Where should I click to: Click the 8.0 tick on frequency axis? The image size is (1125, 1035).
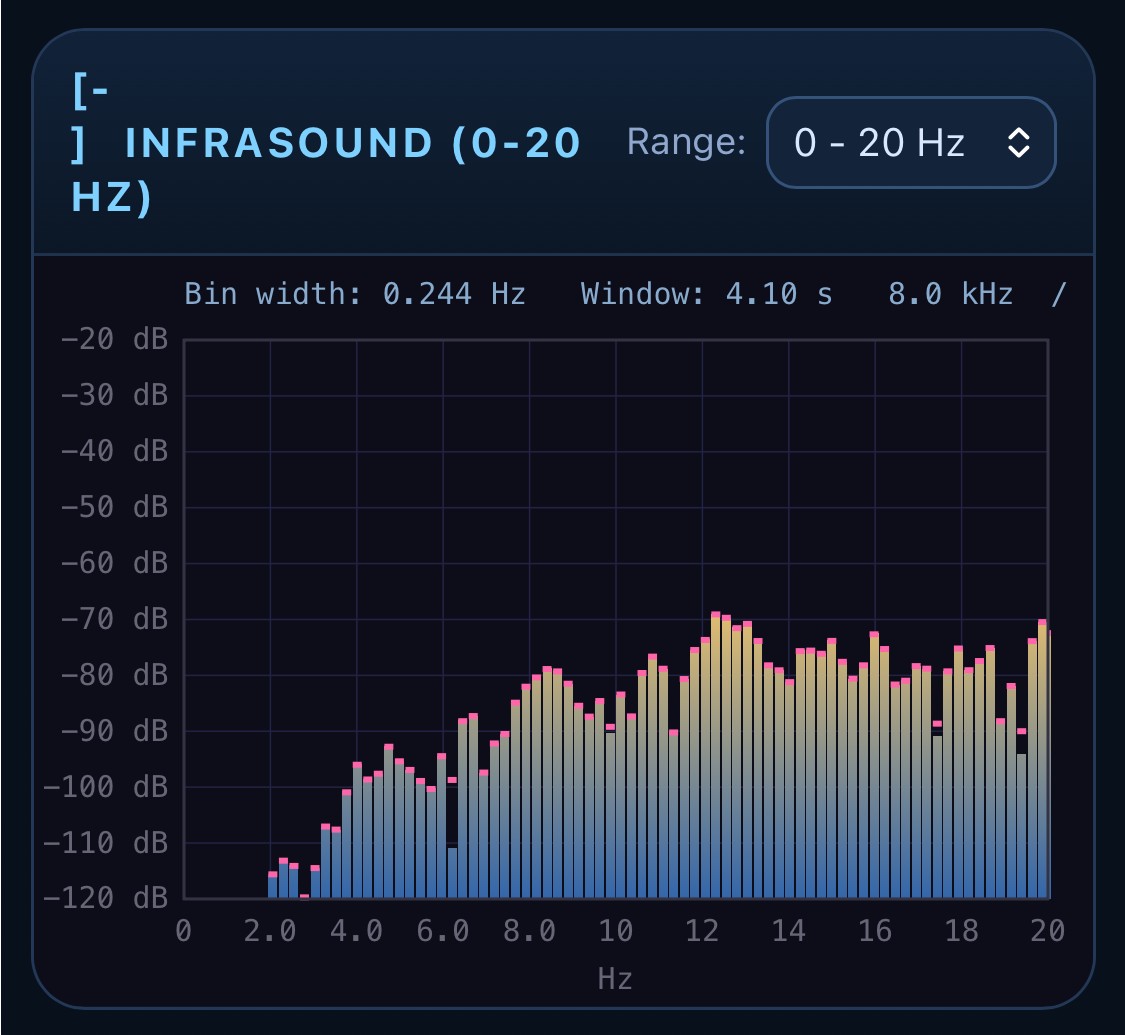click(529, 931)
